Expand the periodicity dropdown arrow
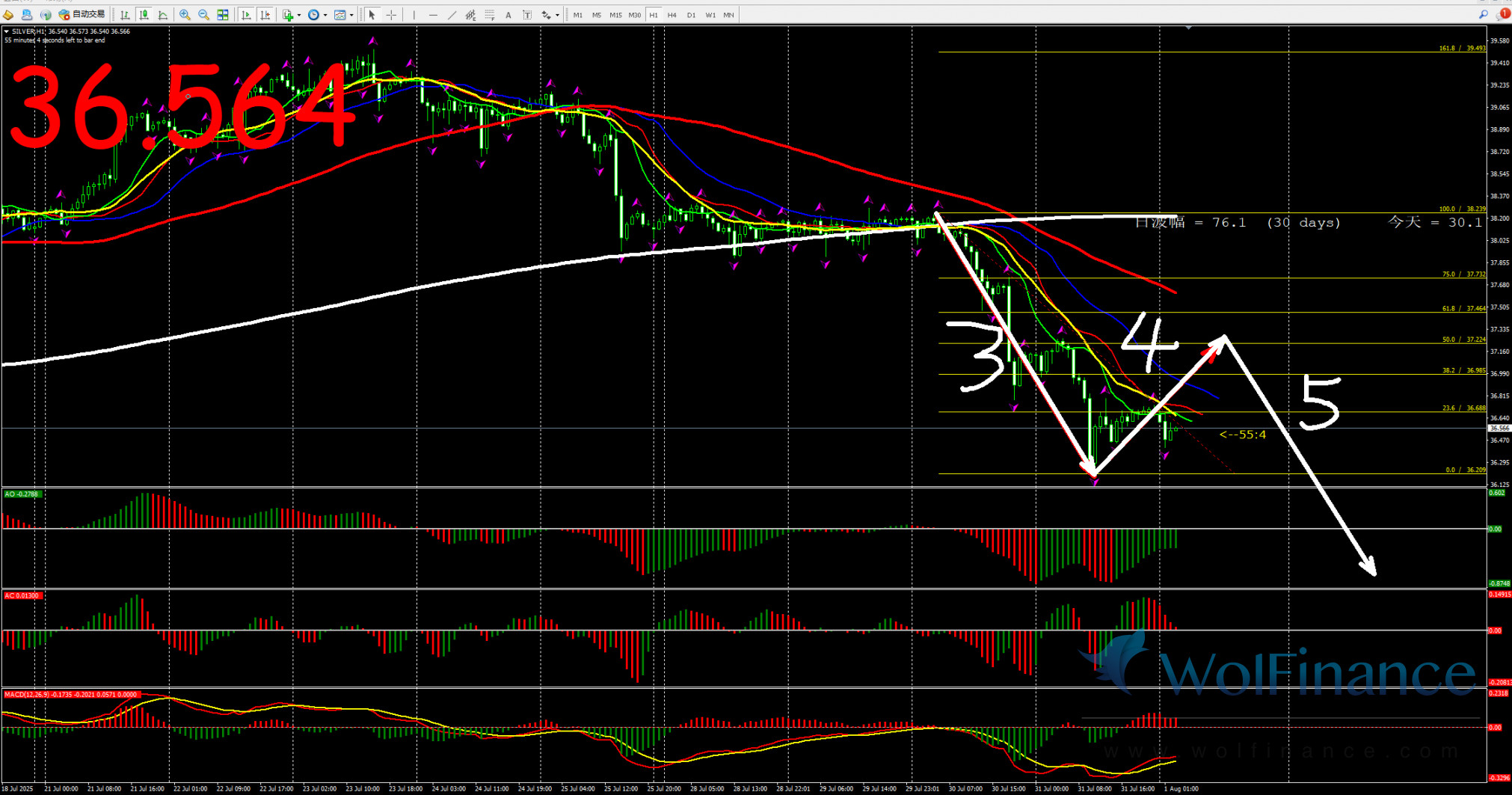The width and height of the screenshot is (1512, 795). tap(325, 15)
